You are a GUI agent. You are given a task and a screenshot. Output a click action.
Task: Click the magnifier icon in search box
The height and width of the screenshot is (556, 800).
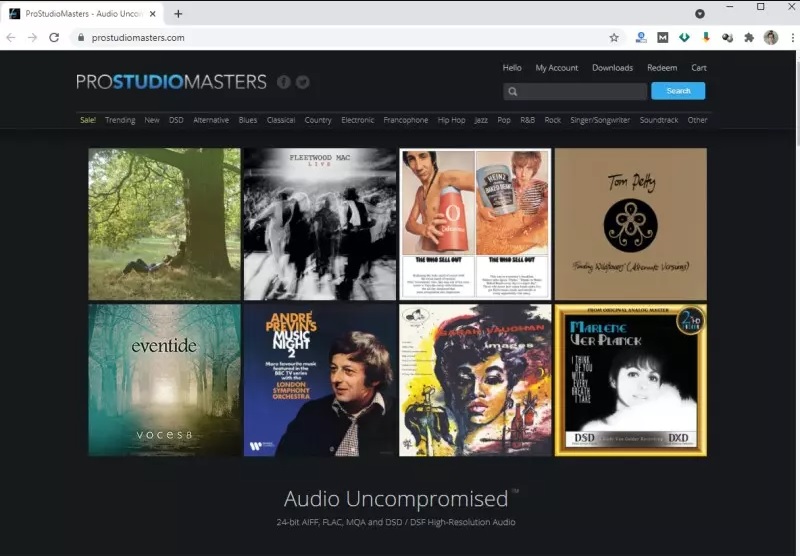[513, 91]
